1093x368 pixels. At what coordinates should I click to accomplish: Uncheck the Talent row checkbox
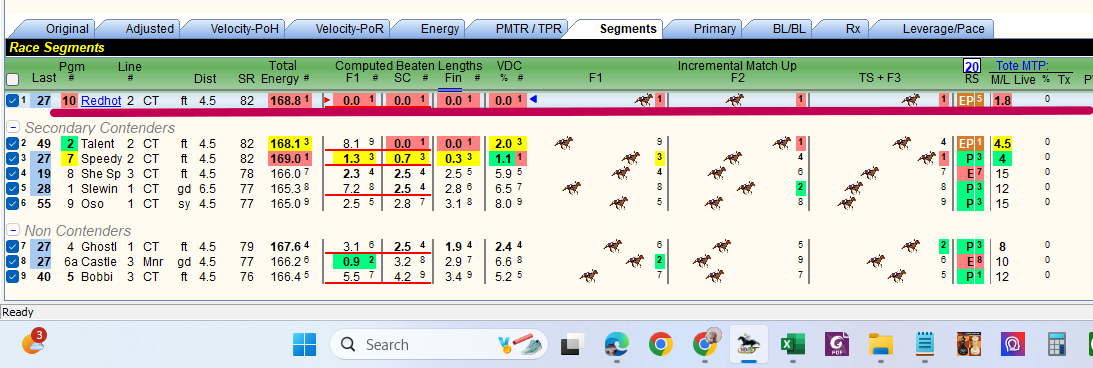[12, 144]
